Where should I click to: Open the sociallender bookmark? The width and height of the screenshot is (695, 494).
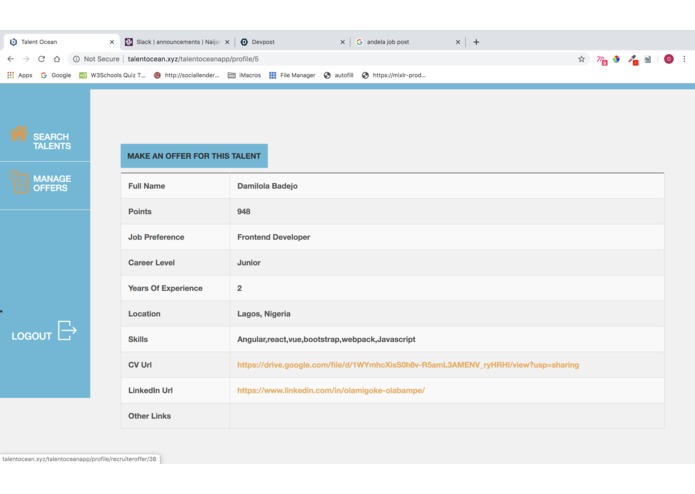[x=187, y=75]
